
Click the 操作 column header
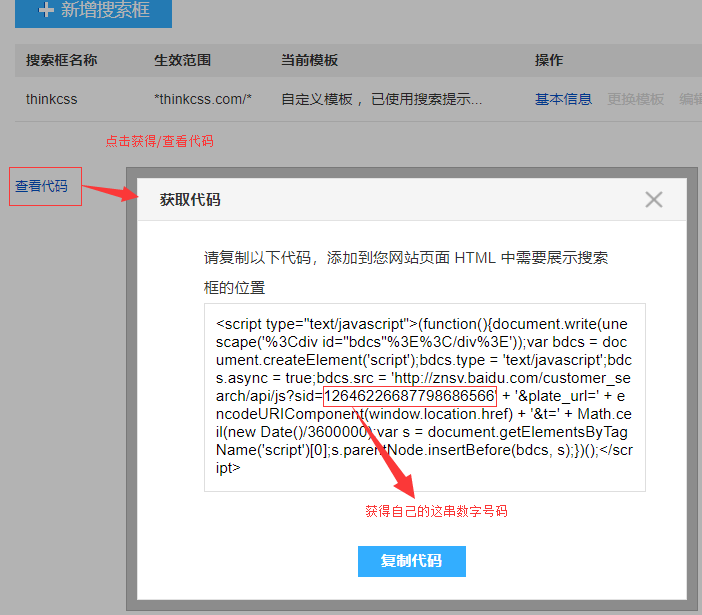pos(549,60)
